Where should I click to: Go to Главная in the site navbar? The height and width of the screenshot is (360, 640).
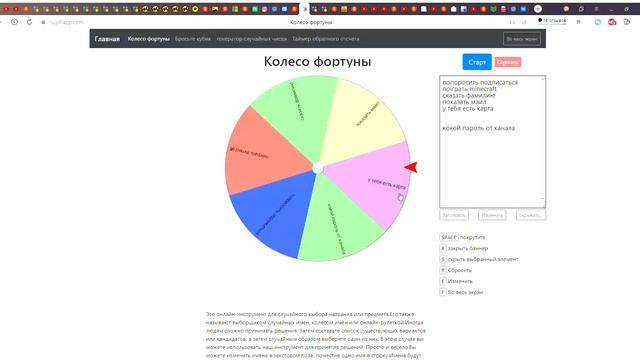107,39
